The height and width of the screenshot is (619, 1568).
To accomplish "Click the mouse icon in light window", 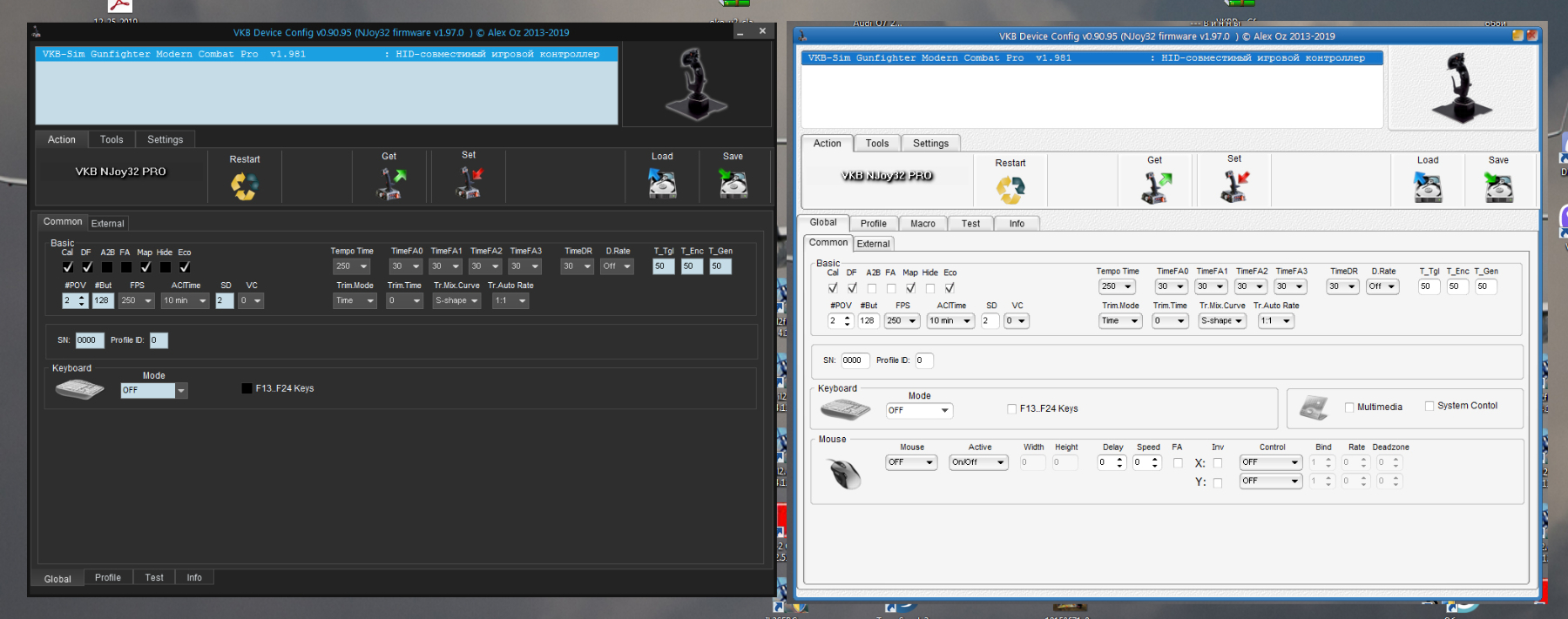I will (x=845, y=474).
